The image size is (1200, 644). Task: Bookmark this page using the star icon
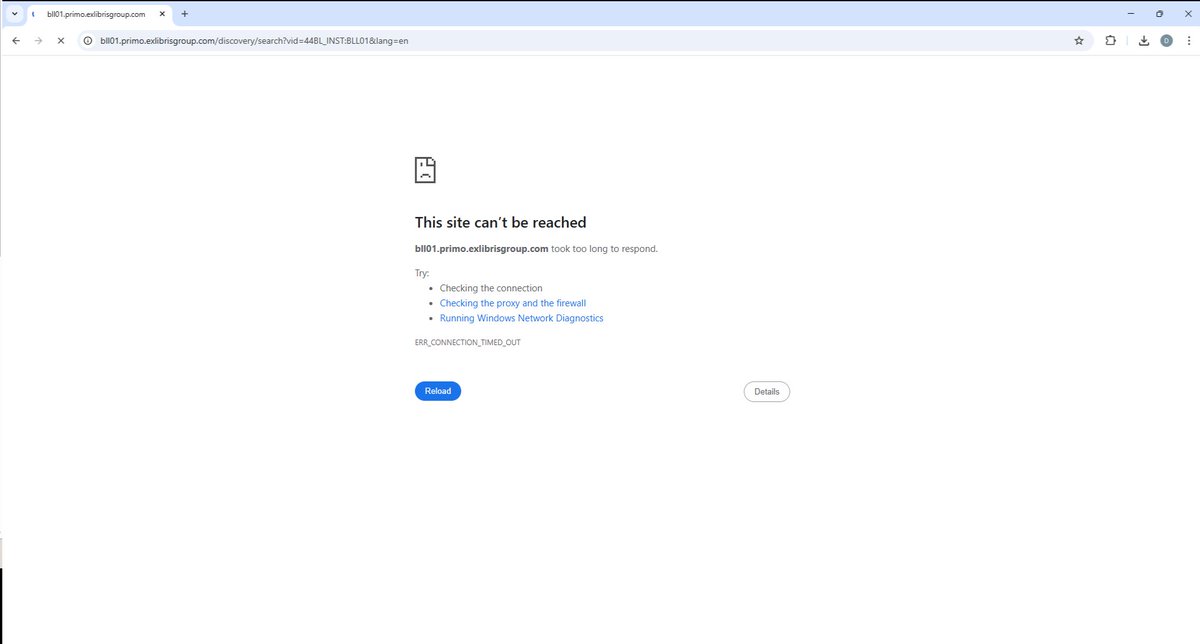[x=1078, y=41]
